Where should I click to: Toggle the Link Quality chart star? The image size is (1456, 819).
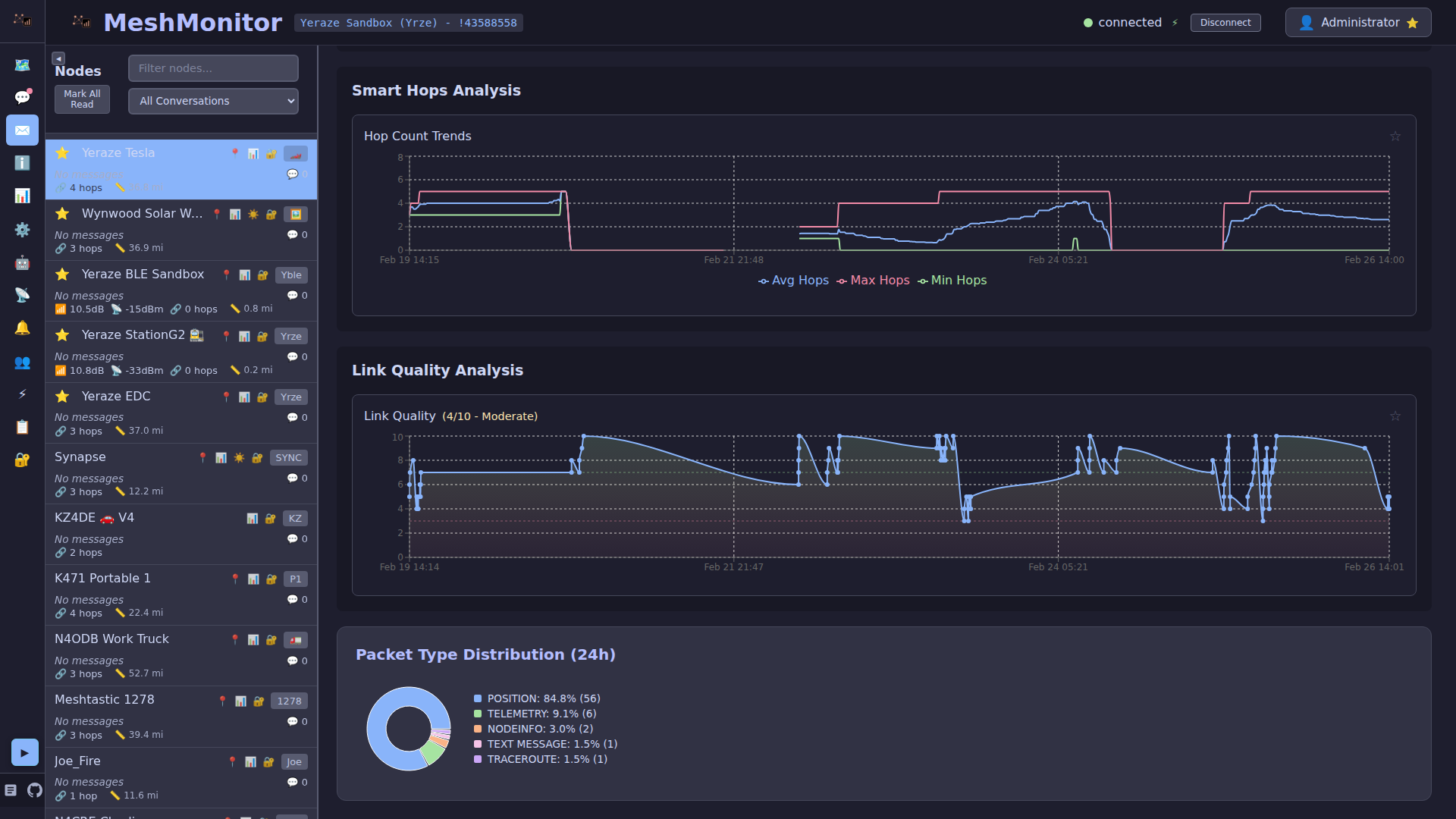[x=1395, y=416]
